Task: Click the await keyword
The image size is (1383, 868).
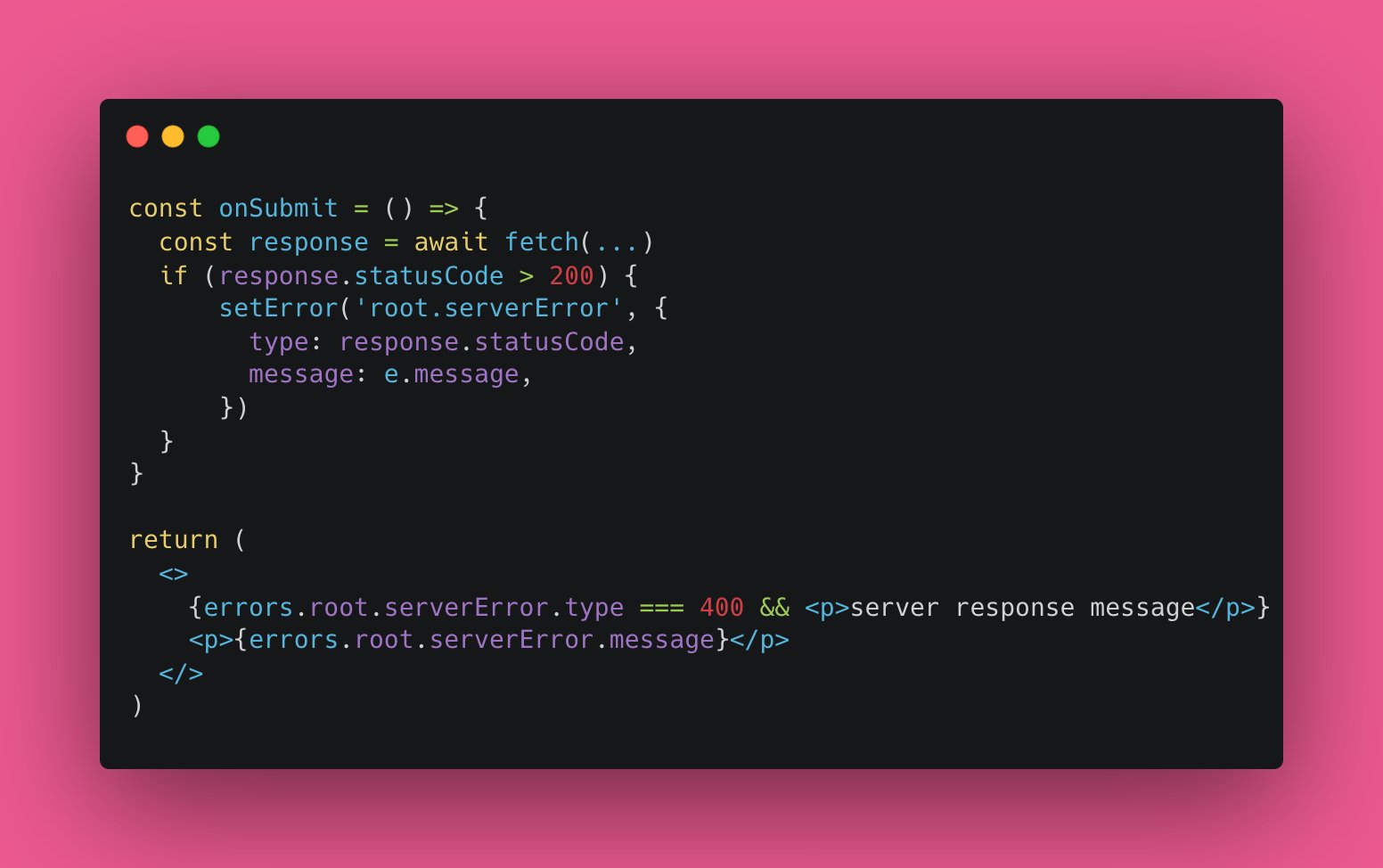Action: tap(451, 242)
